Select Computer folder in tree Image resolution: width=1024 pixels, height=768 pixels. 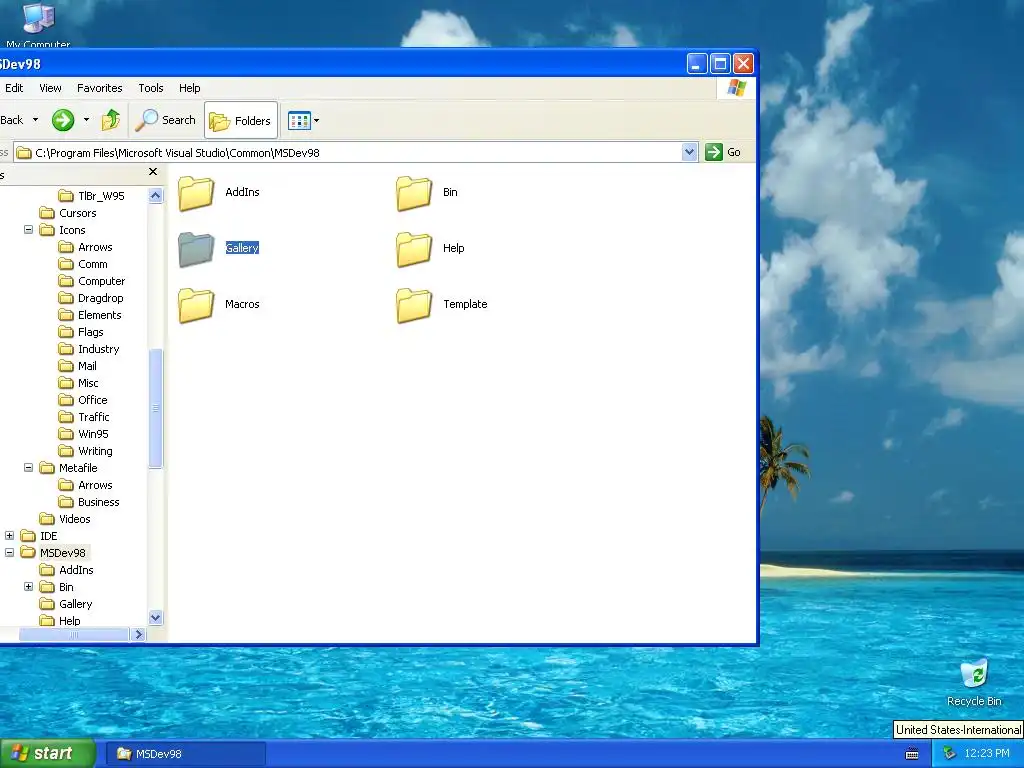point(91,281)
